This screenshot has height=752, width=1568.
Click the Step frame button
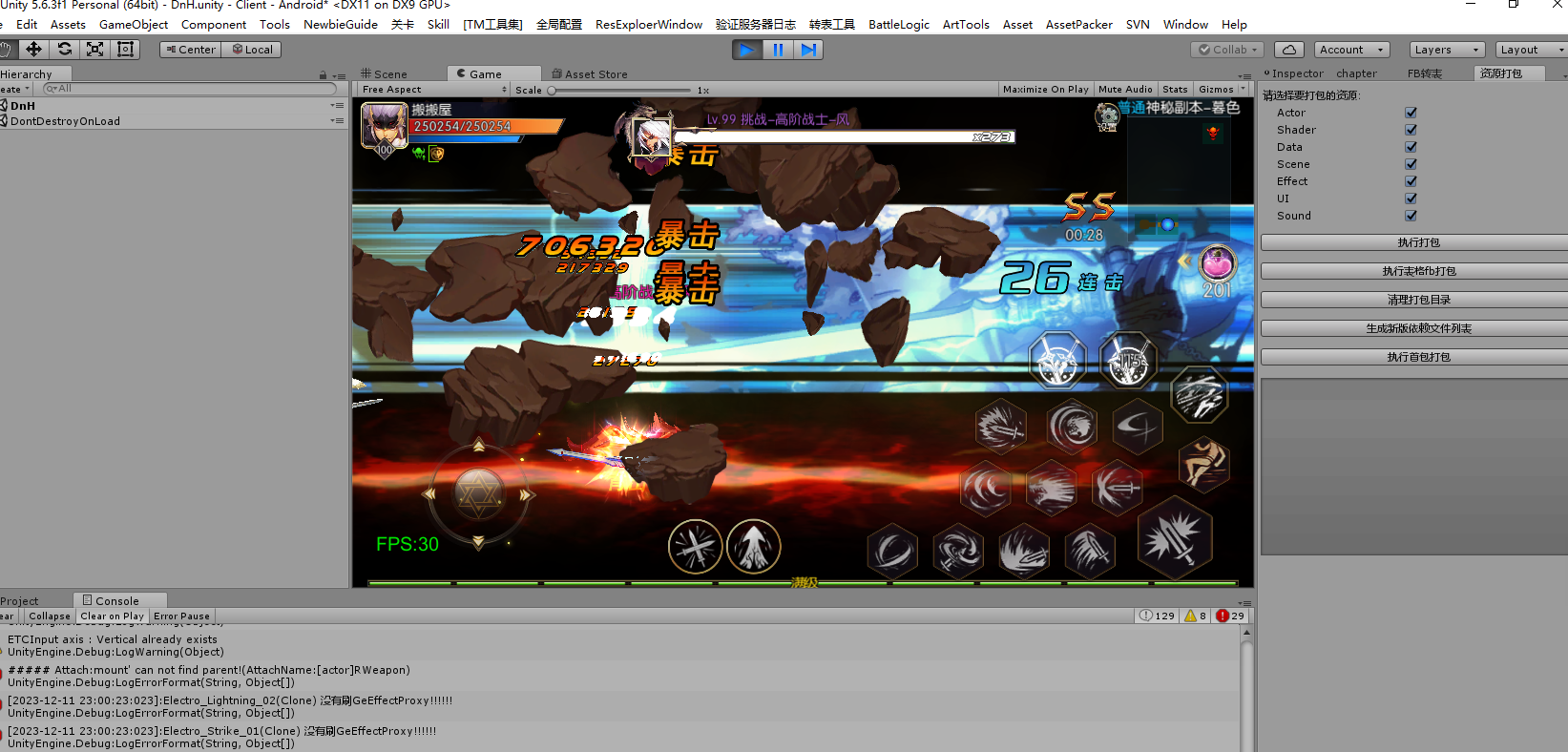pos(808,50)
